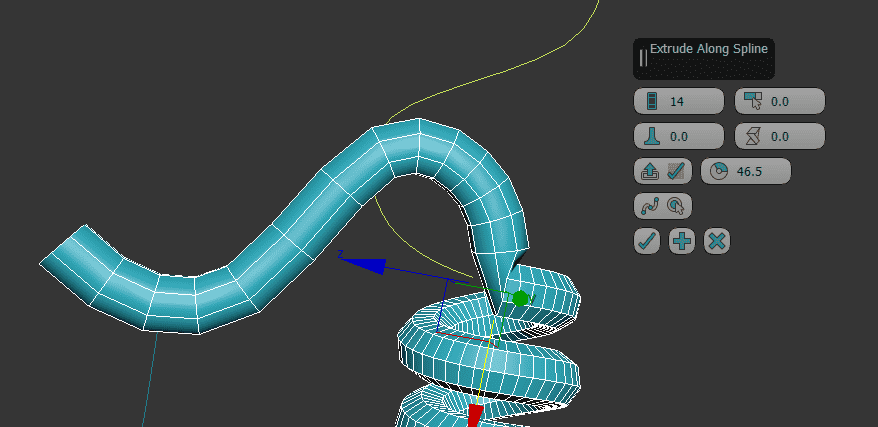Select the blue Z axis arrow of the gizmo
Screen dimensions: 878x427
pyautogui.click(x=368, y=265)
